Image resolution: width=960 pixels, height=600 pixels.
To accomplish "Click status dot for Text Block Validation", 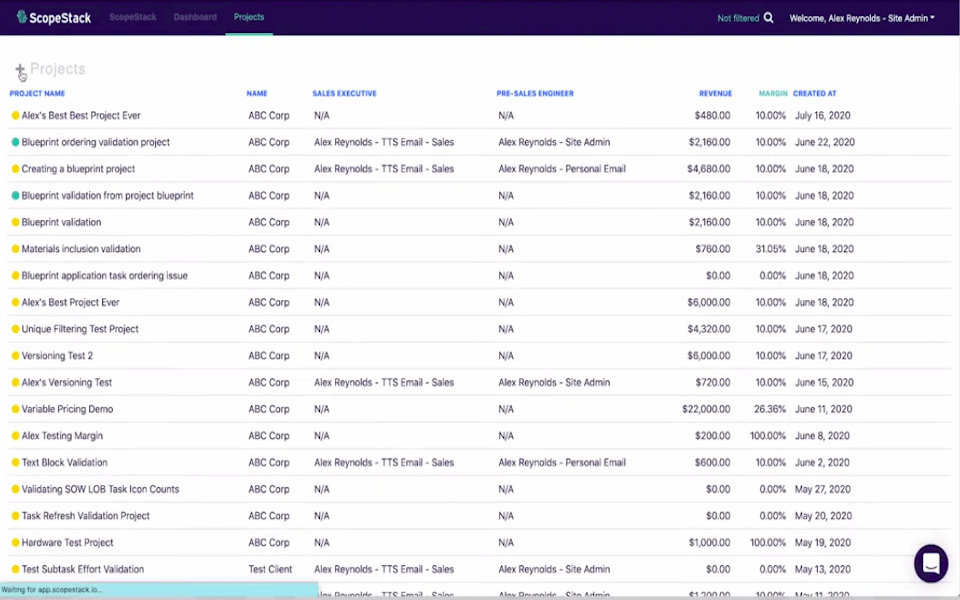I will pyautogui.click(x=15, y=462).
